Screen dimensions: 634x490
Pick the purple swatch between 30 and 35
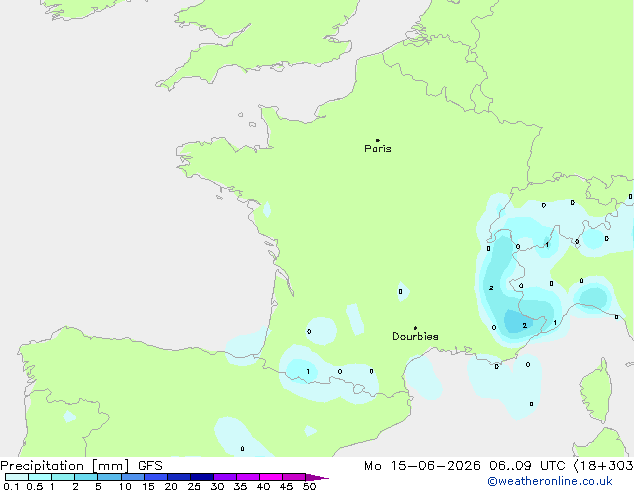tap(225, 477)
